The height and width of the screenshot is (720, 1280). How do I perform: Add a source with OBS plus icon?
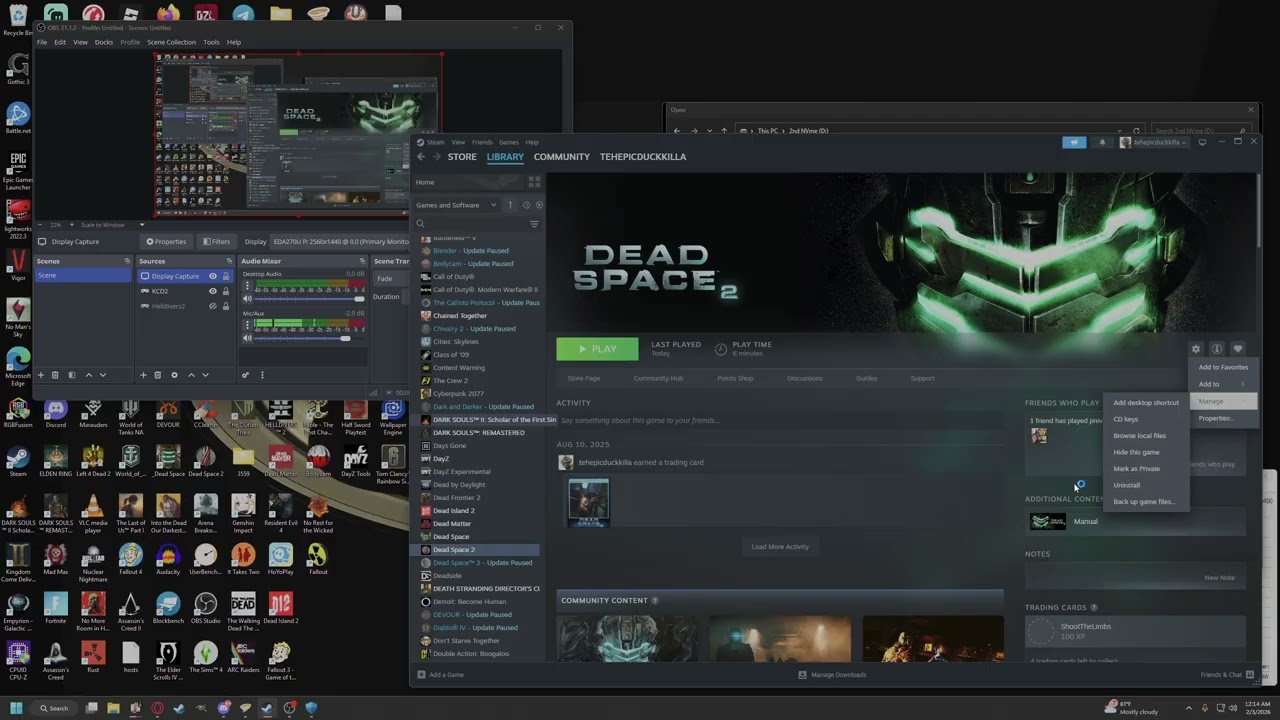pyautogui.click(x=143, y=375)
